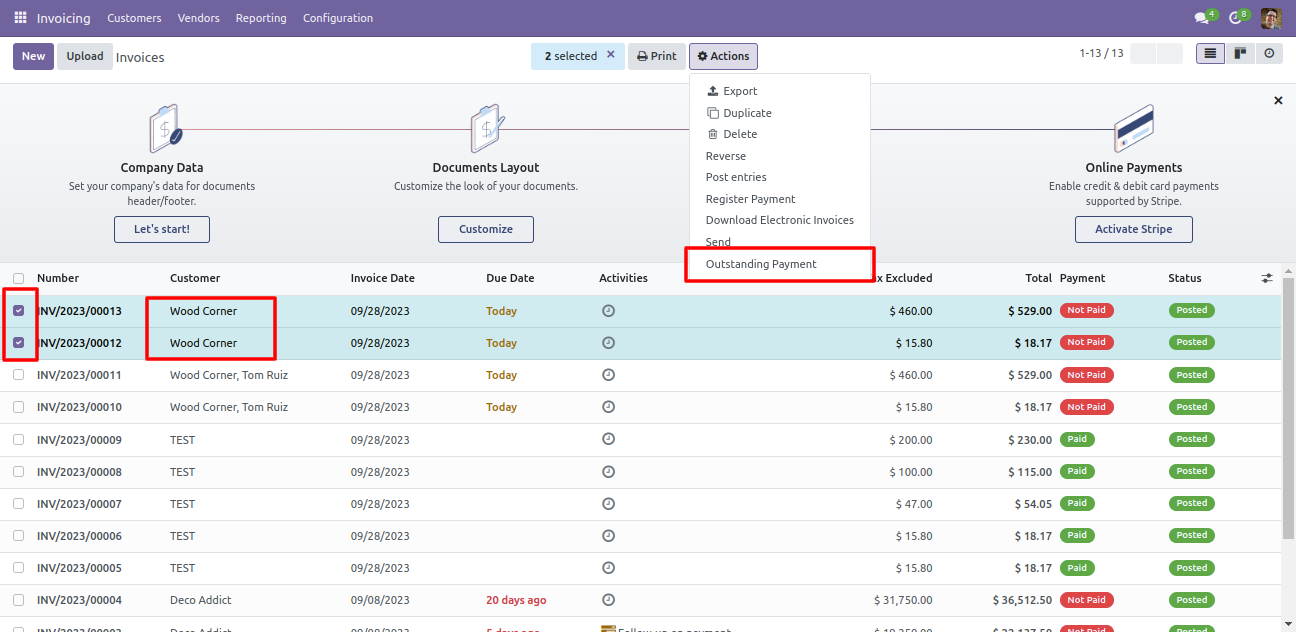
Task: Click activity clock for INV/2023/00010
Action: pyautogui.click(x=608, y=407)
